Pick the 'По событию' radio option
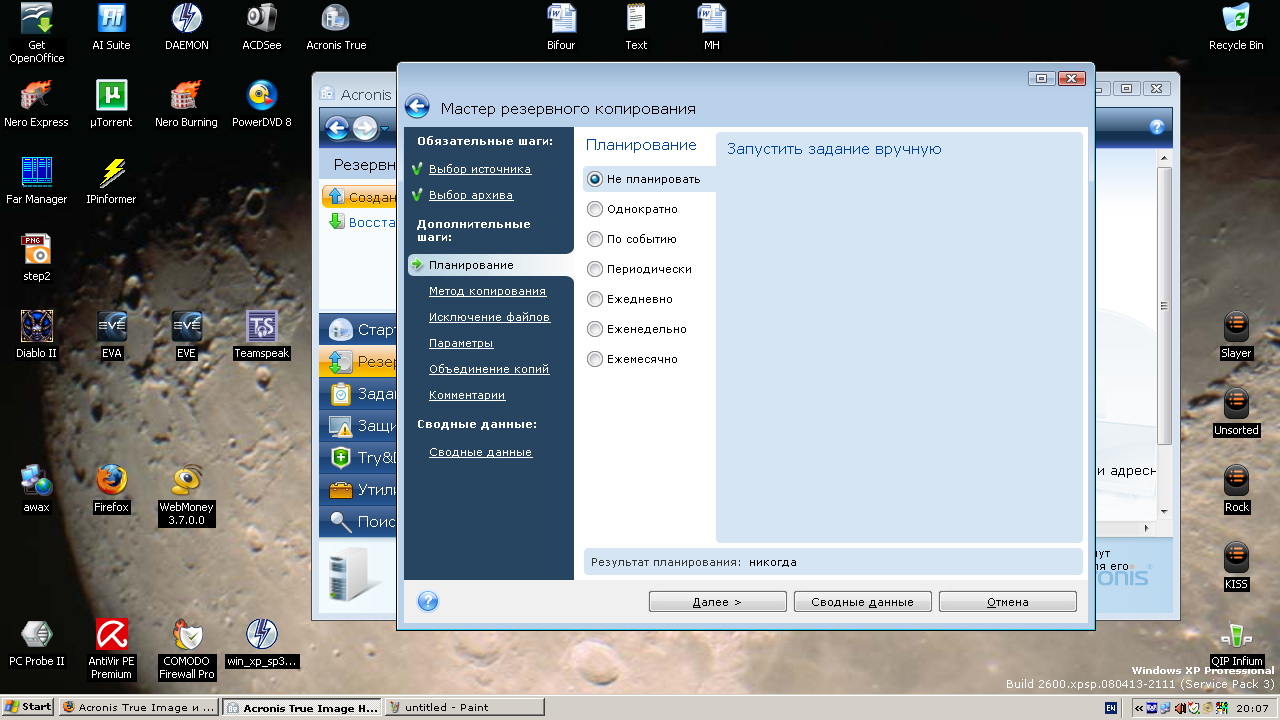Viewport: 1280px width, 720px height. pos(595,239)
